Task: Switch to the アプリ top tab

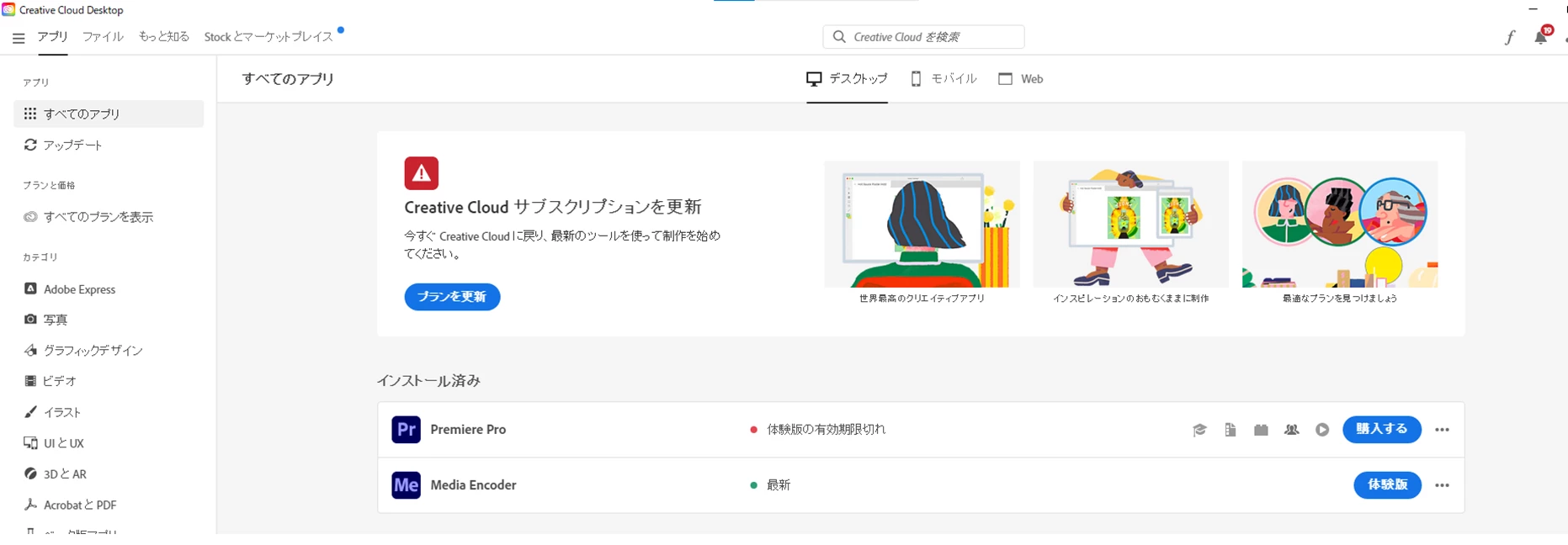Action: [x=52, y=37]
